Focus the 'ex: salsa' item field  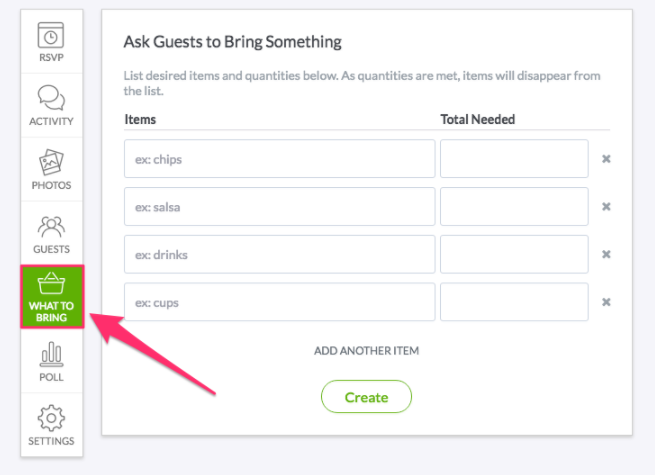tap(279, 206)
